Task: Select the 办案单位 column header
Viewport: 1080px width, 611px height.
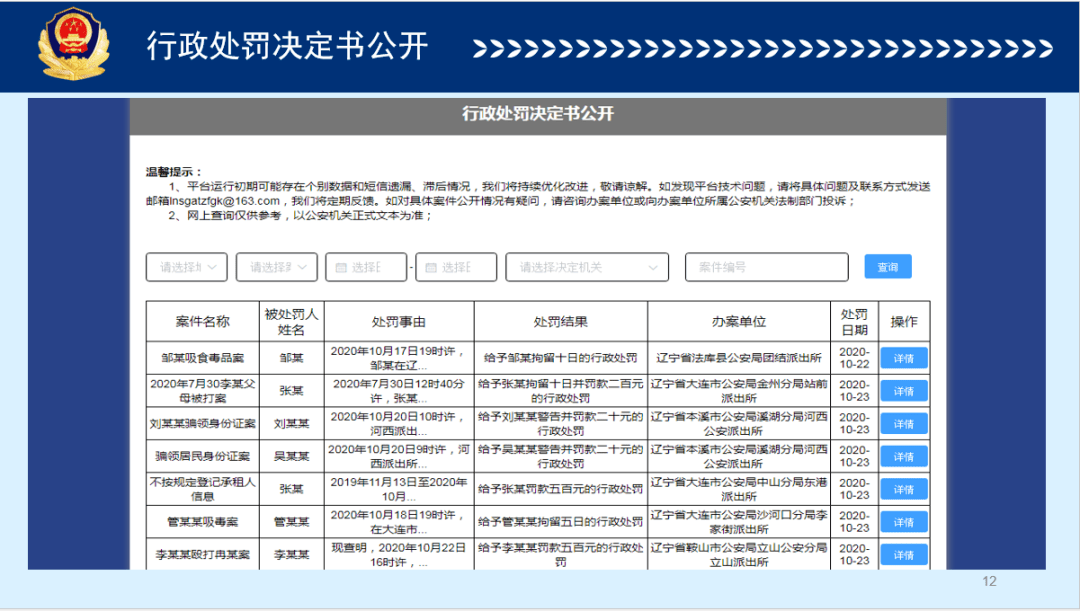Action: (x=739, y=321)
